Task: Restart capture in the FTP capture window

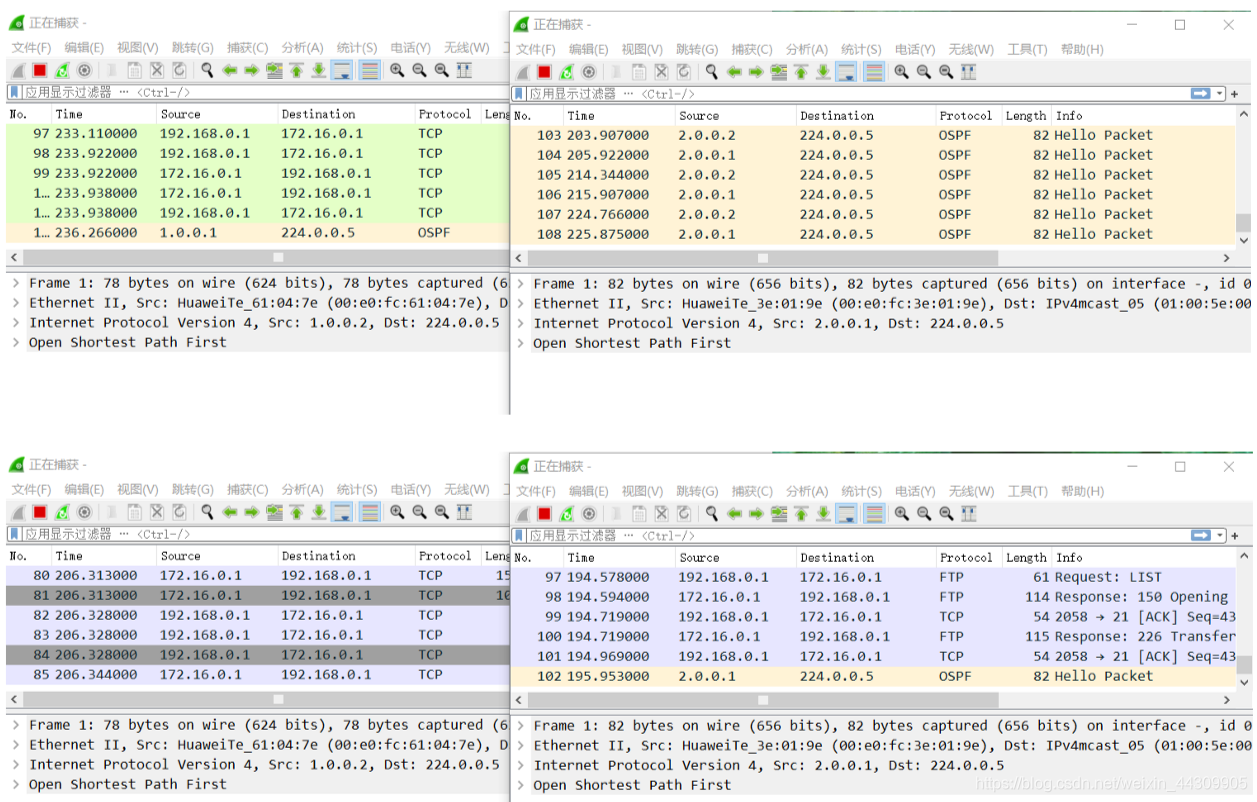Action: pos(566,513)
